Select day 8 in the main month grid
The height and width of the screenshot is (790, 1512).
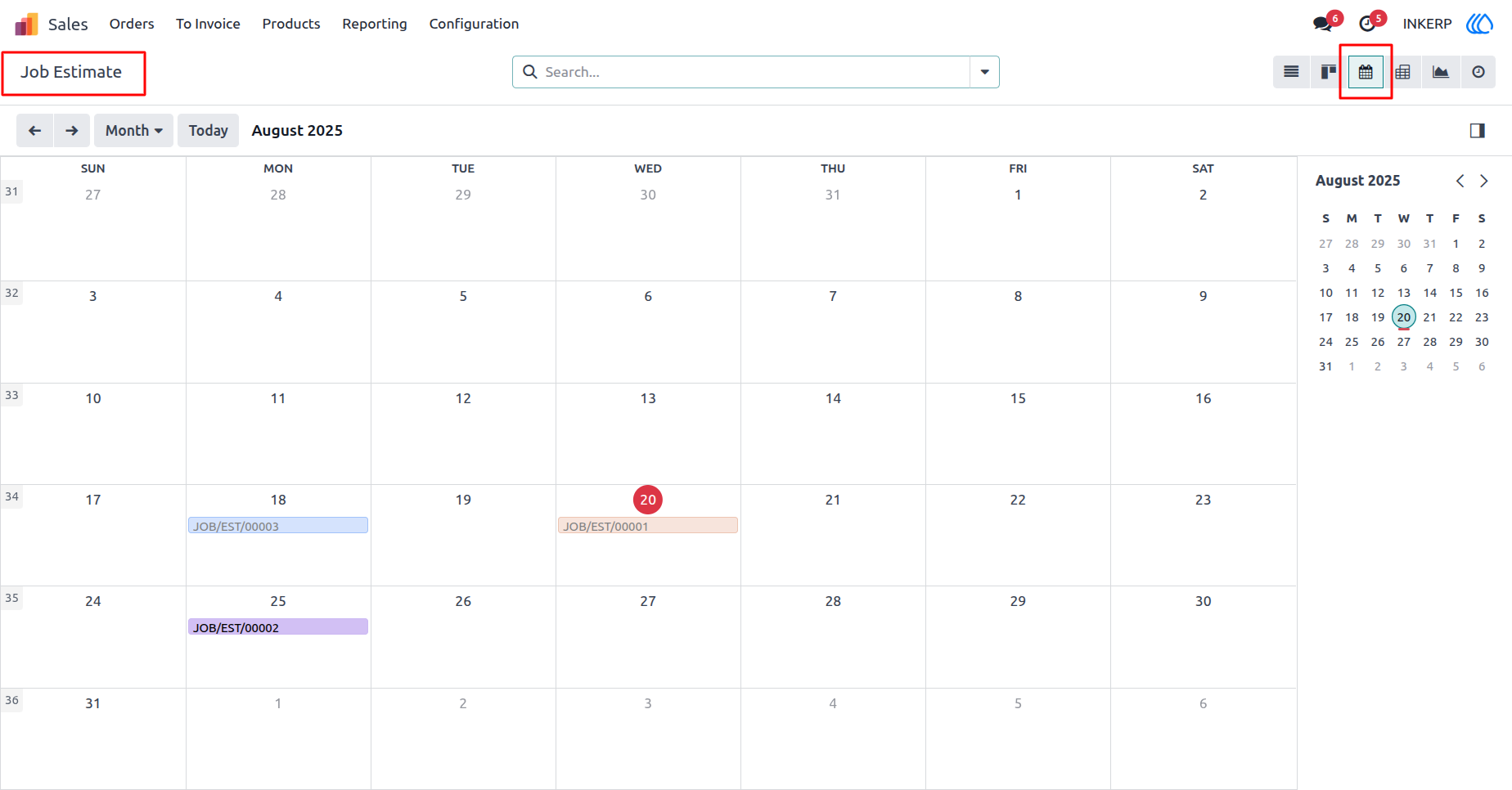point(1018,296)
